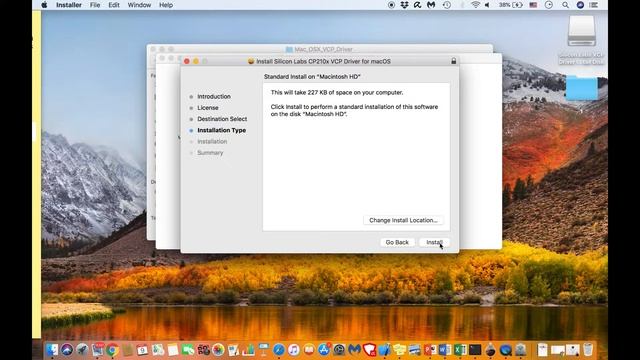
Task: Select the Destination Select step
Action: 222,119
